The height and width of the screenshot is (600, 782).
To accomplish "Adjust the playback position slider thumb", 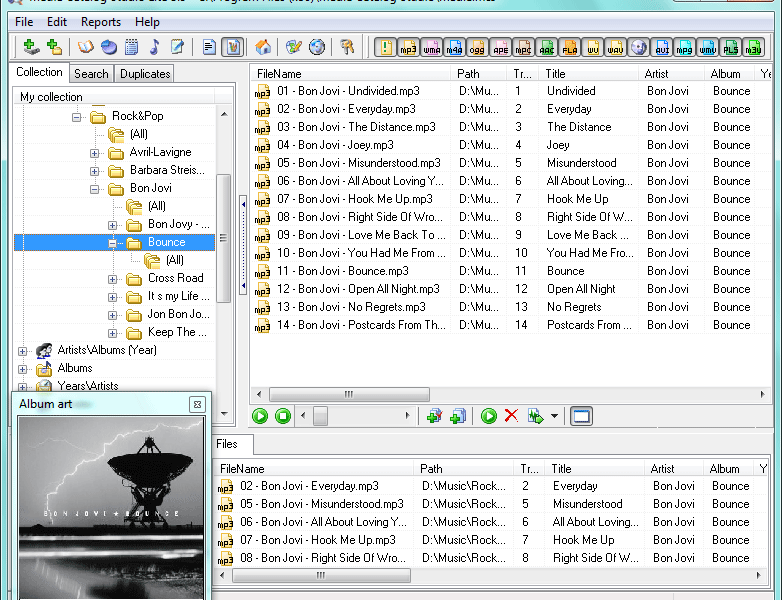I will [x=320, y=415].
